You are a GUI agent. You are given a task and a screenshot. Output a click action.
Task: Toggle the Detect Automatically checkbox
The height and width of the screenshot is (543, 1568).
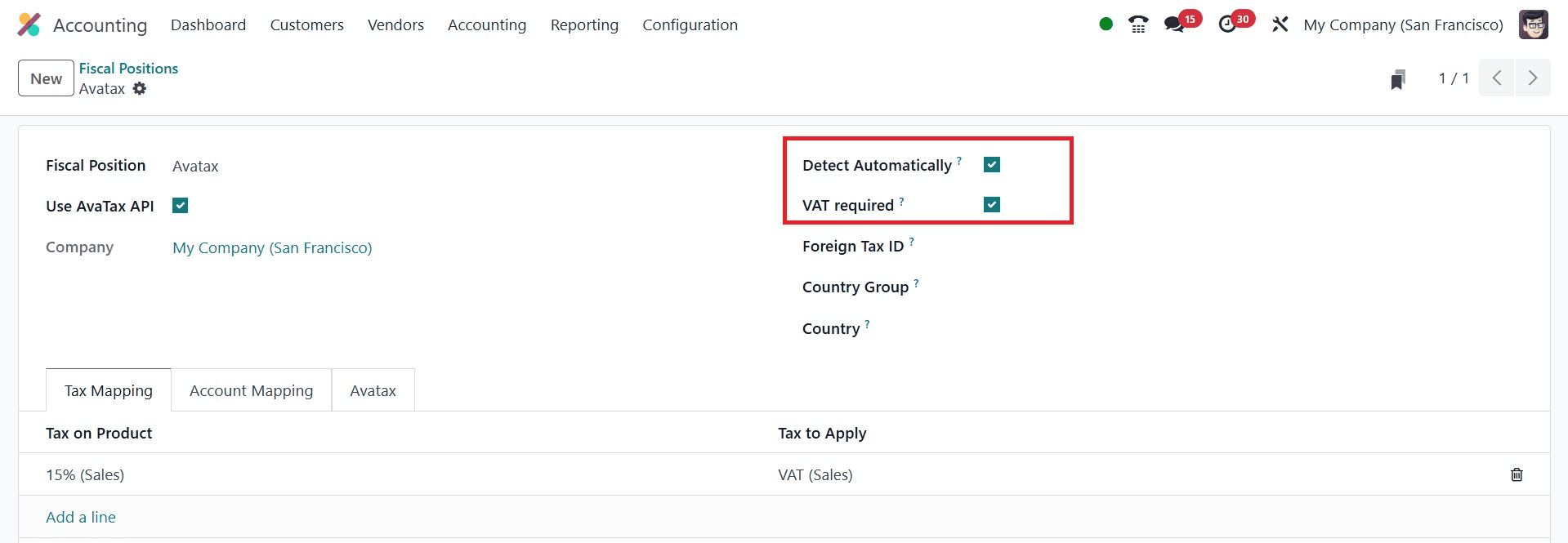tap(992, 165)
